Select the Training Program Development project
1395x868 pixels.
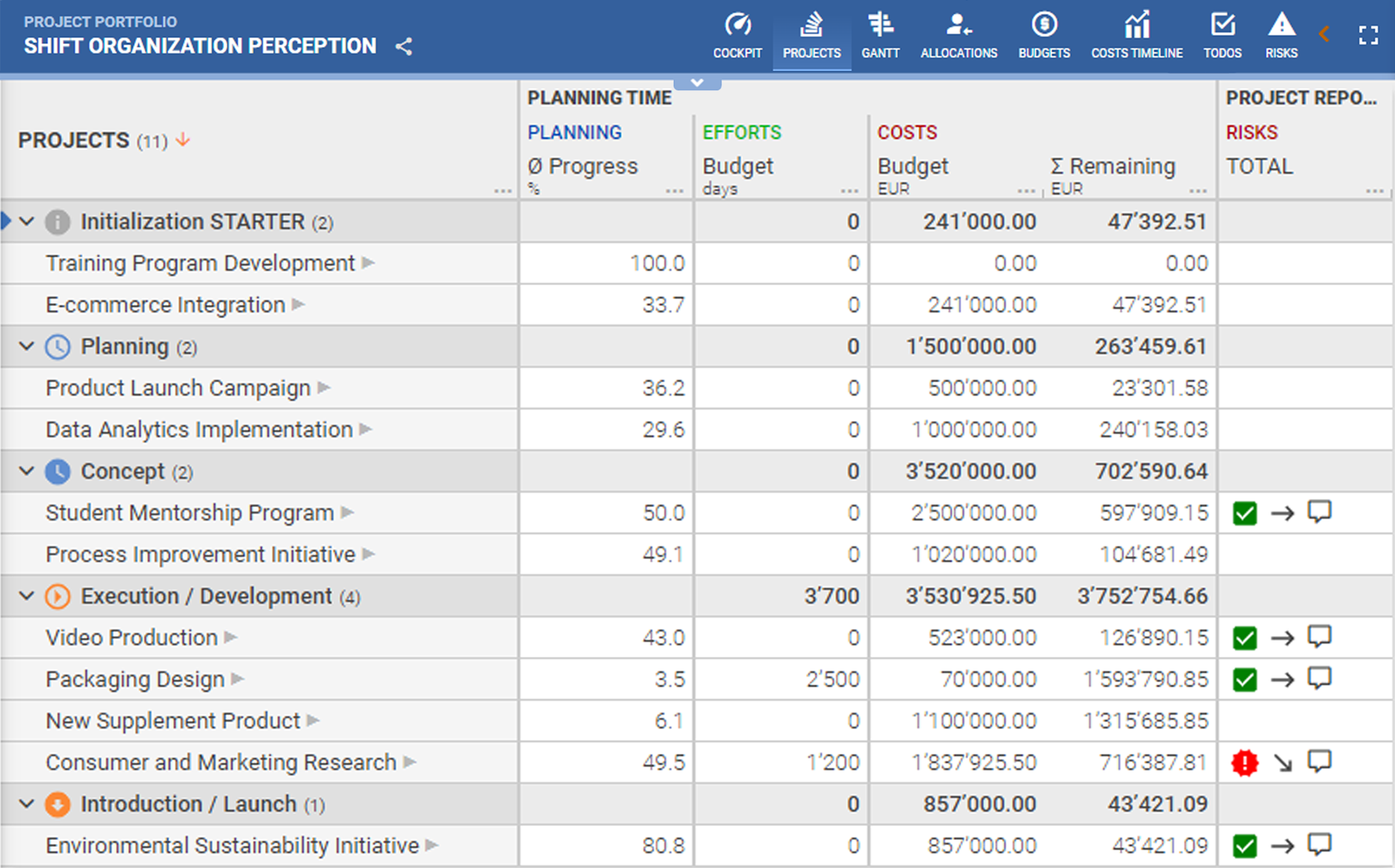(x=201, y=263)
